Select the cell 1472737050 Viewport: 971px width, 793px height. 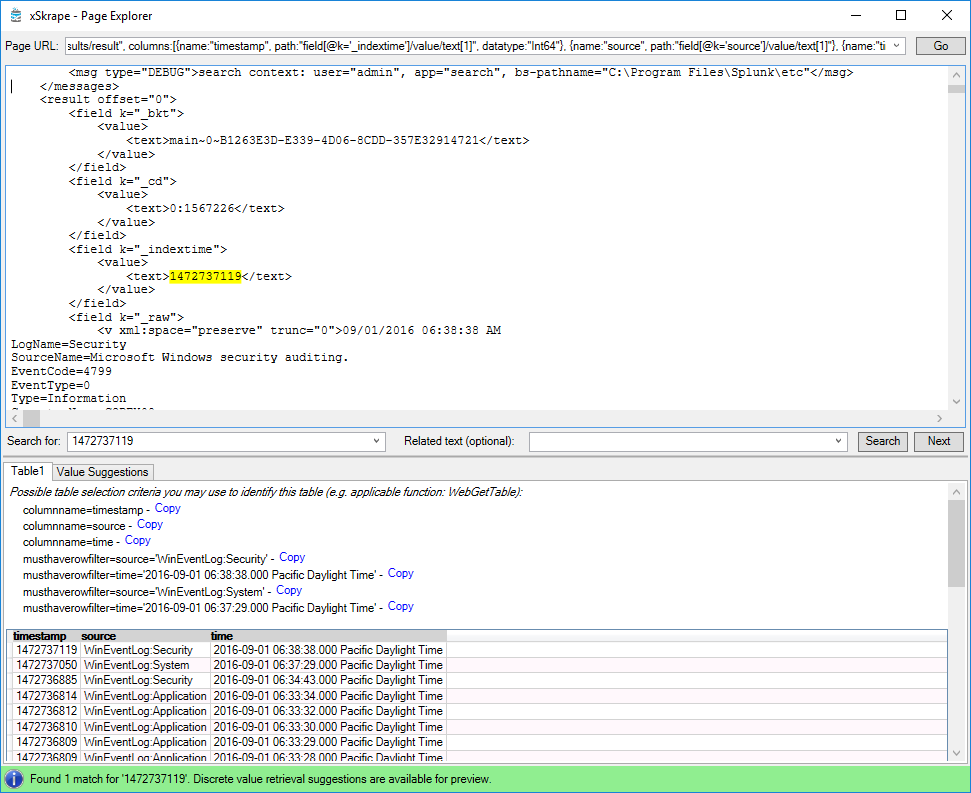click(x=46, y=665)
